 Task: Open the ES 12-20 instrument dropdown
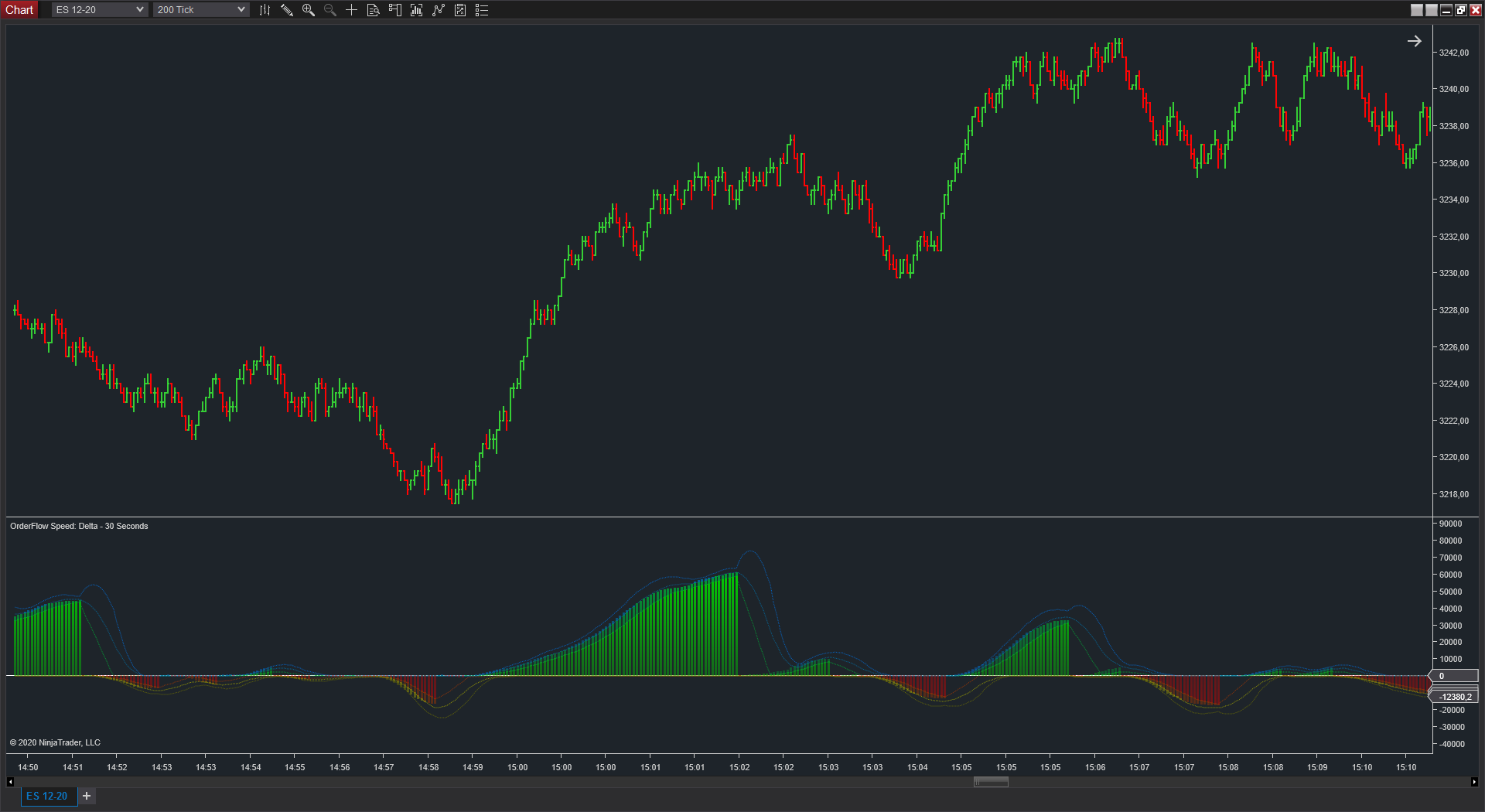(x=100, y=10)
